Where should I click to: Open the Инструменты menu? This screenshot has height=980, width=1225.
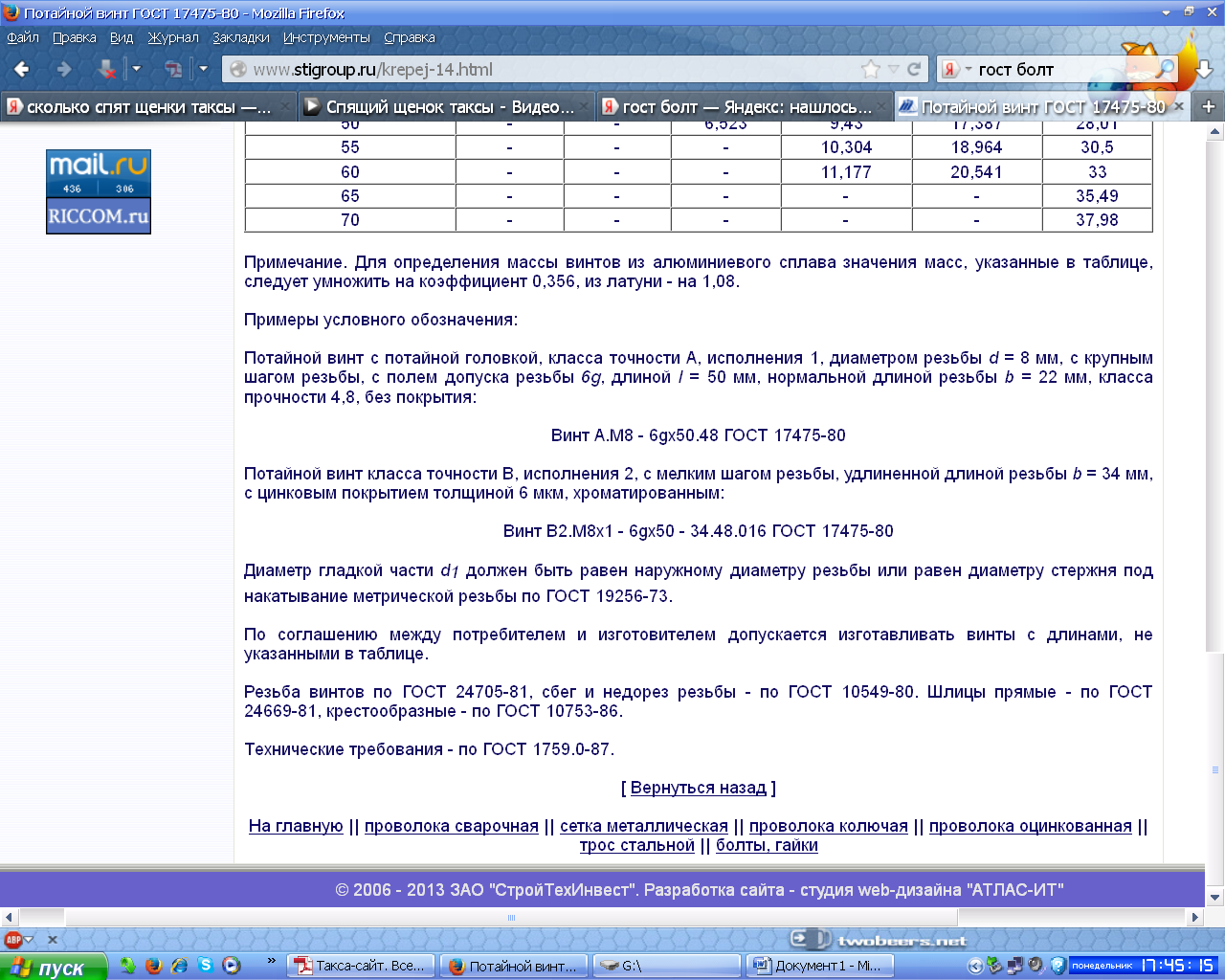pos(326,37)
